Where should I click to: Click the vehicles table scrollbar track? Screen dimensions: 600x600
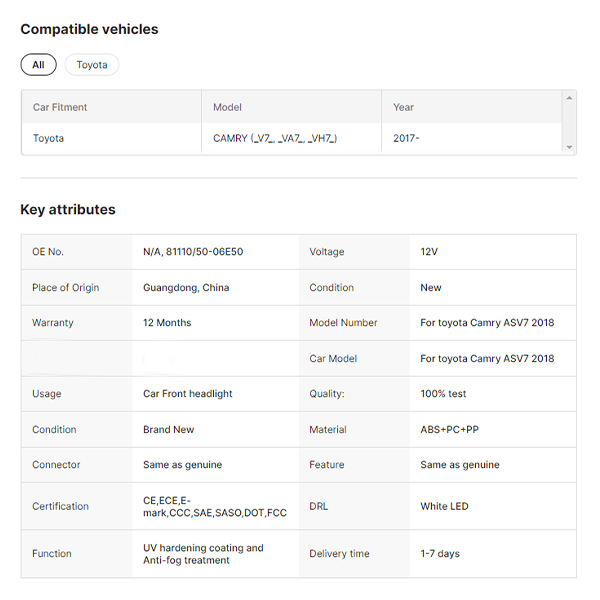pyautogui.click(x=570, y=122)
